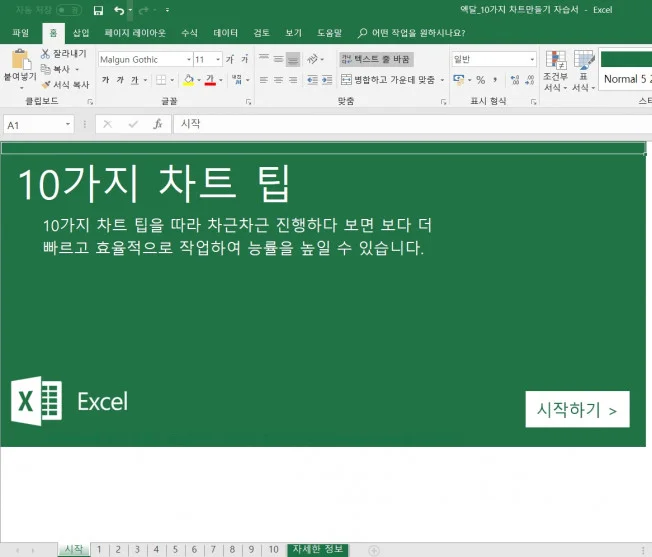This screenshot has width=652, height=557.
Task: Click the insert function fx icon
Action: click(x=158, y=124)
